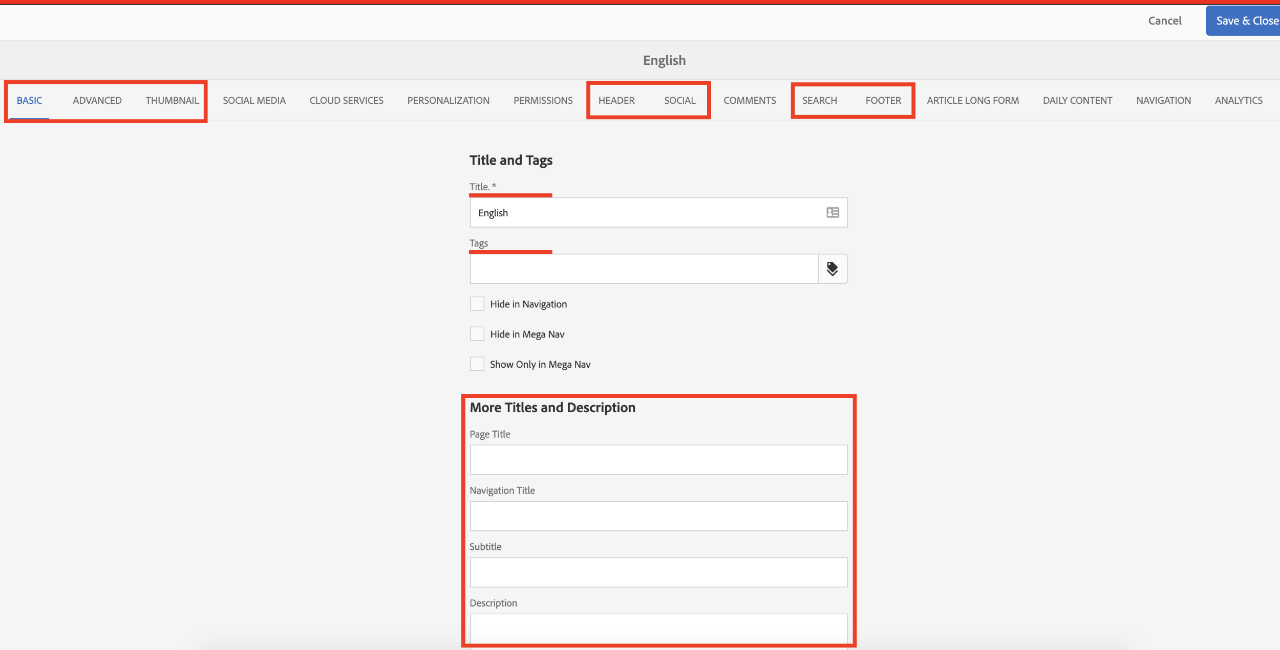
Task: Click the 'Title and Tags' section heading
Action: (511, 160)
